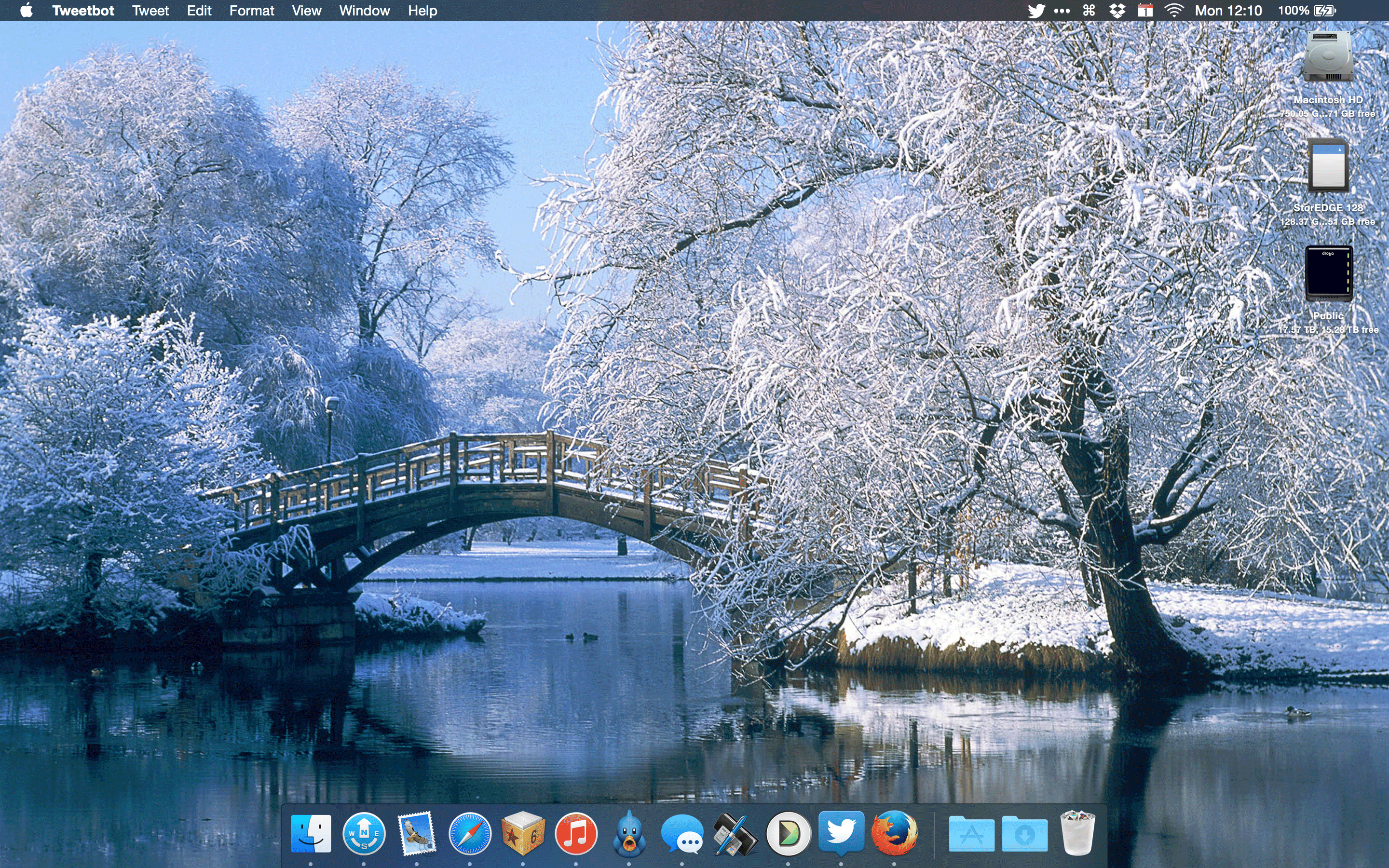
Task: Launch the Twitter app from the Dock
Action: [x=841, y=832]
